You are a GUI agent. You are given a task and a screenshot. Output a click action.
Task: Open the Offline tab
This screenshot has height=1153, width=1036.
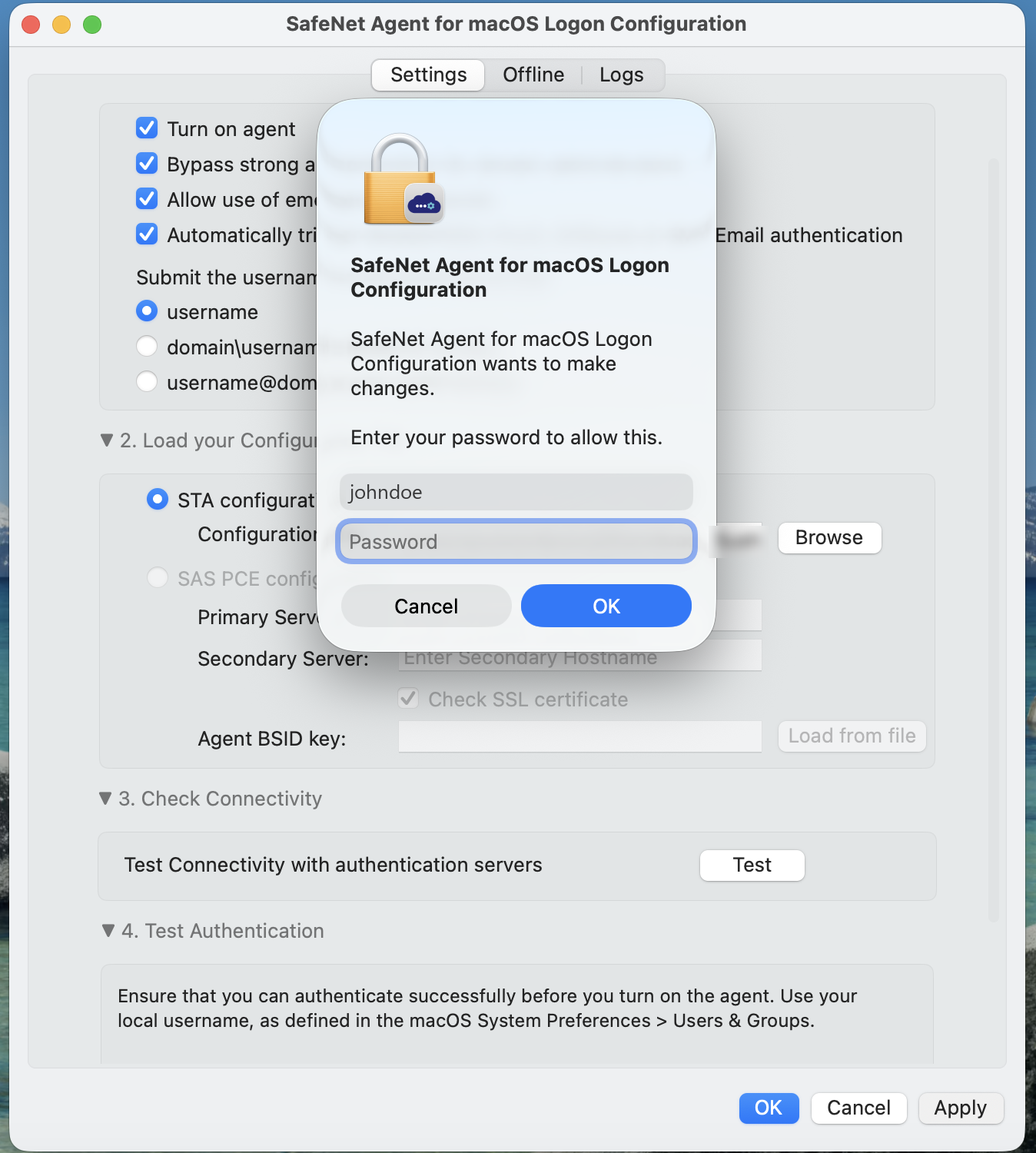tap(533, 75)
